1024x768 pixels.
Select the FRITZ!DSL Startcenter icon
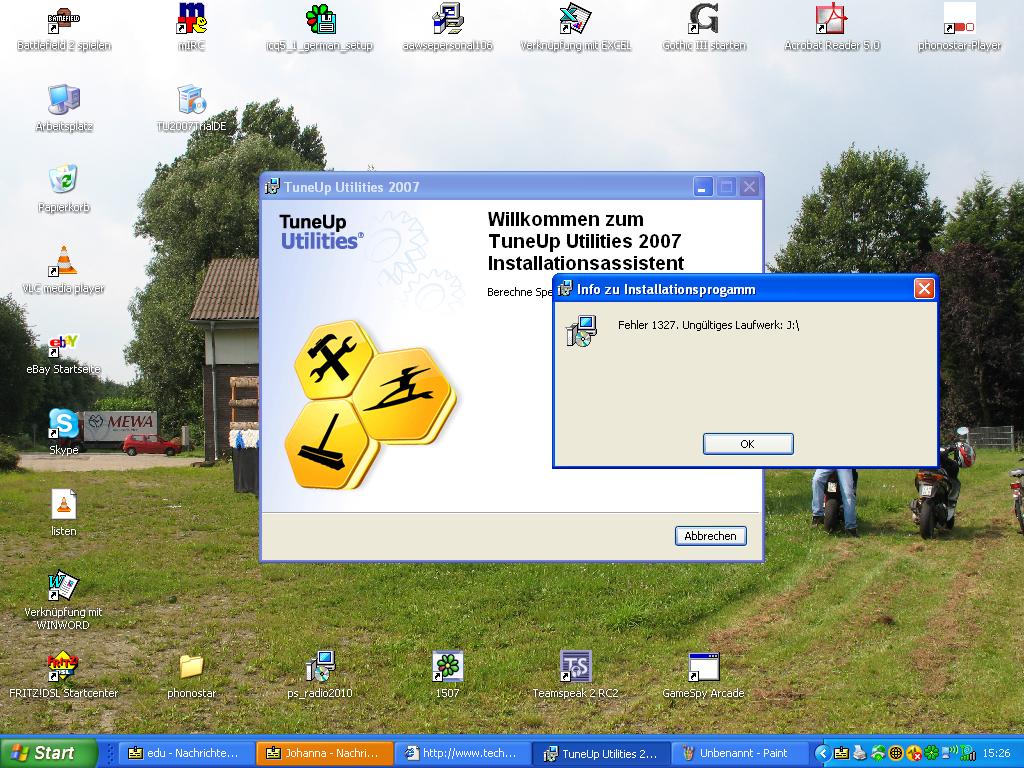pos(63,675)
